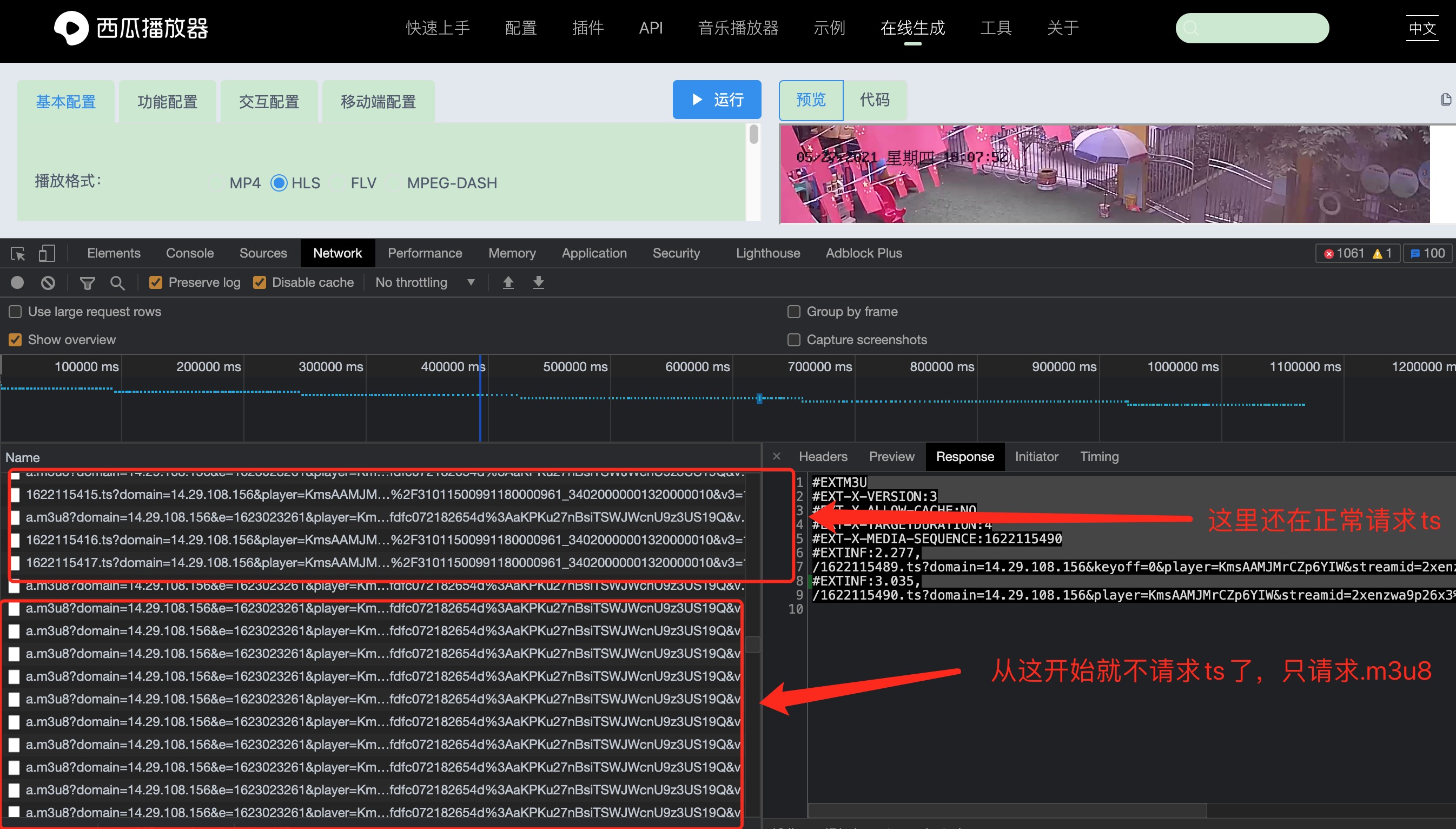This screenshot has height=829, width=1456.
Task: Export HAR file using the download icon
Action: (x=537, y=282)
